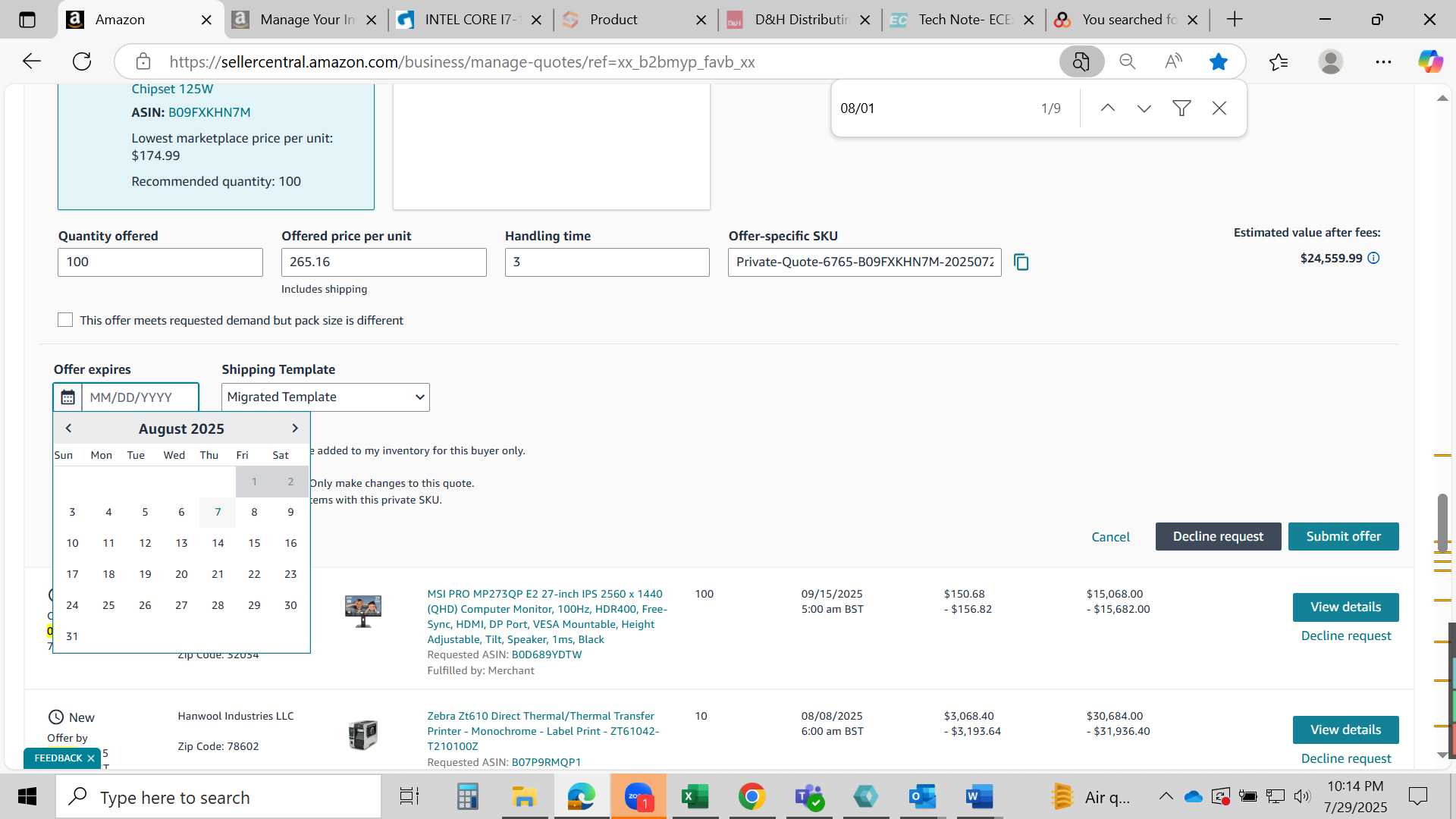This screenshot has height=819, width=1456.
Task: Open MSI PRO MP273QP product title link
Action: (x=547, y=617)
